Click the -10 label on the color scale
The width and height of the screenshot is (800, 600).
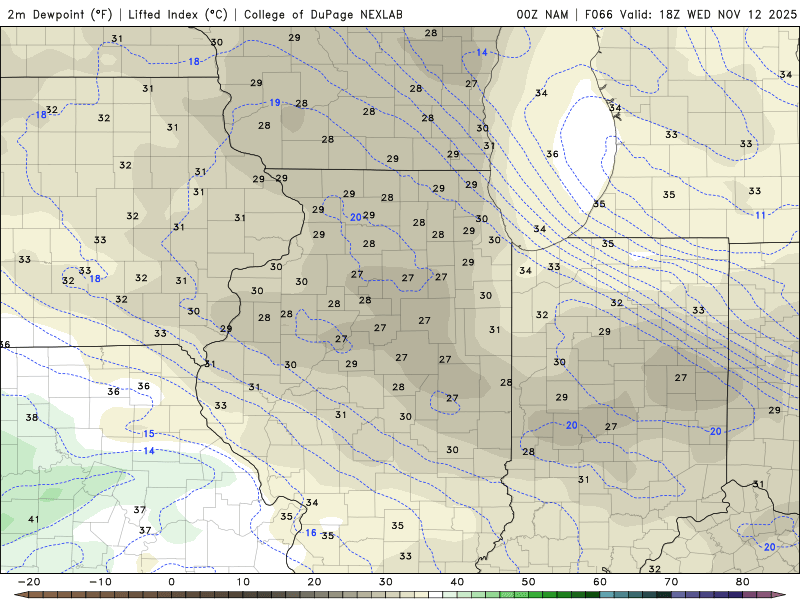100,582
